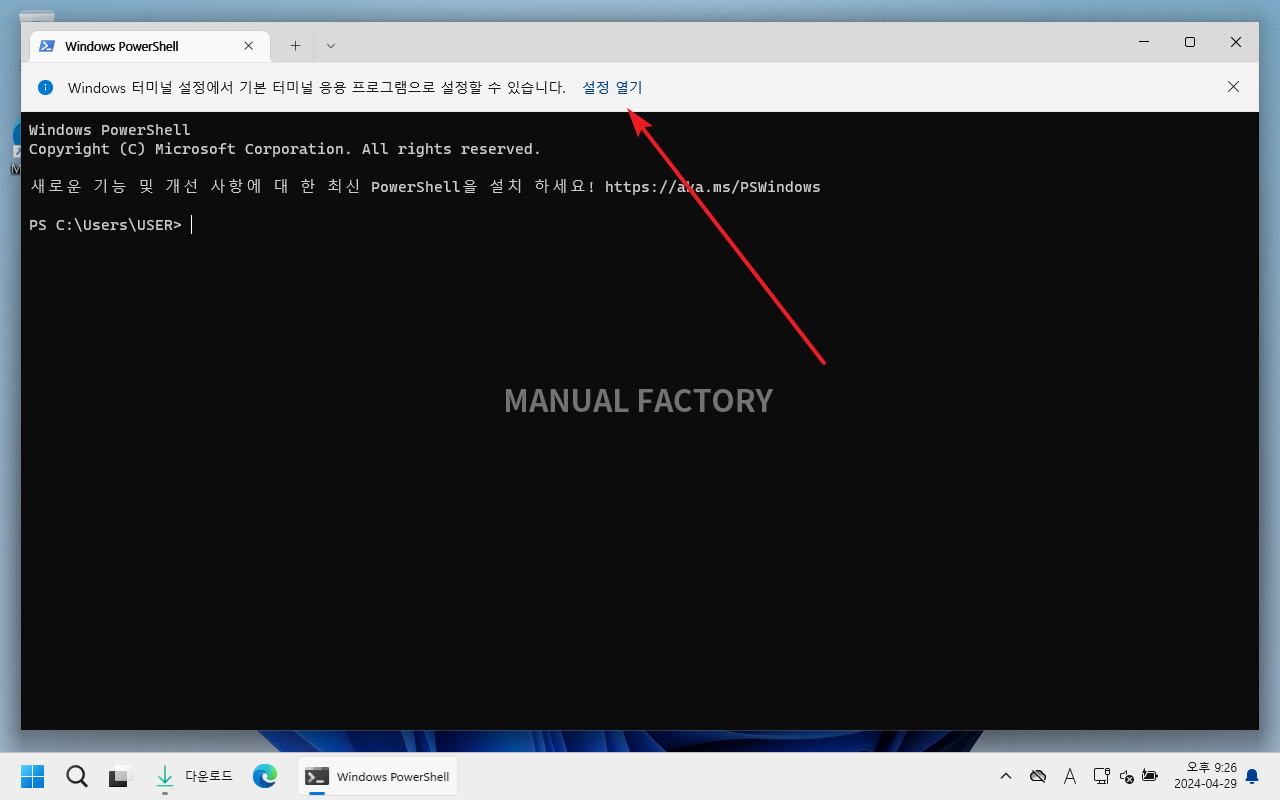The image size is (1280, 800).
Task: Expand the new tab profile dropdown
Action: pyautogui.click(x=331, y=46)
